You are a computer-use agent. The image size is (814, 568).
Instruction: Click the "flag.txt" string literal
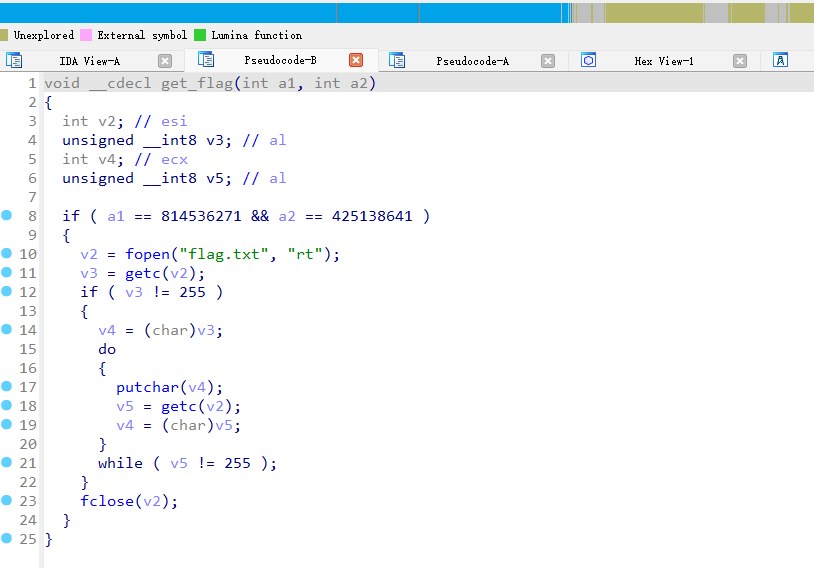point(224,254)
